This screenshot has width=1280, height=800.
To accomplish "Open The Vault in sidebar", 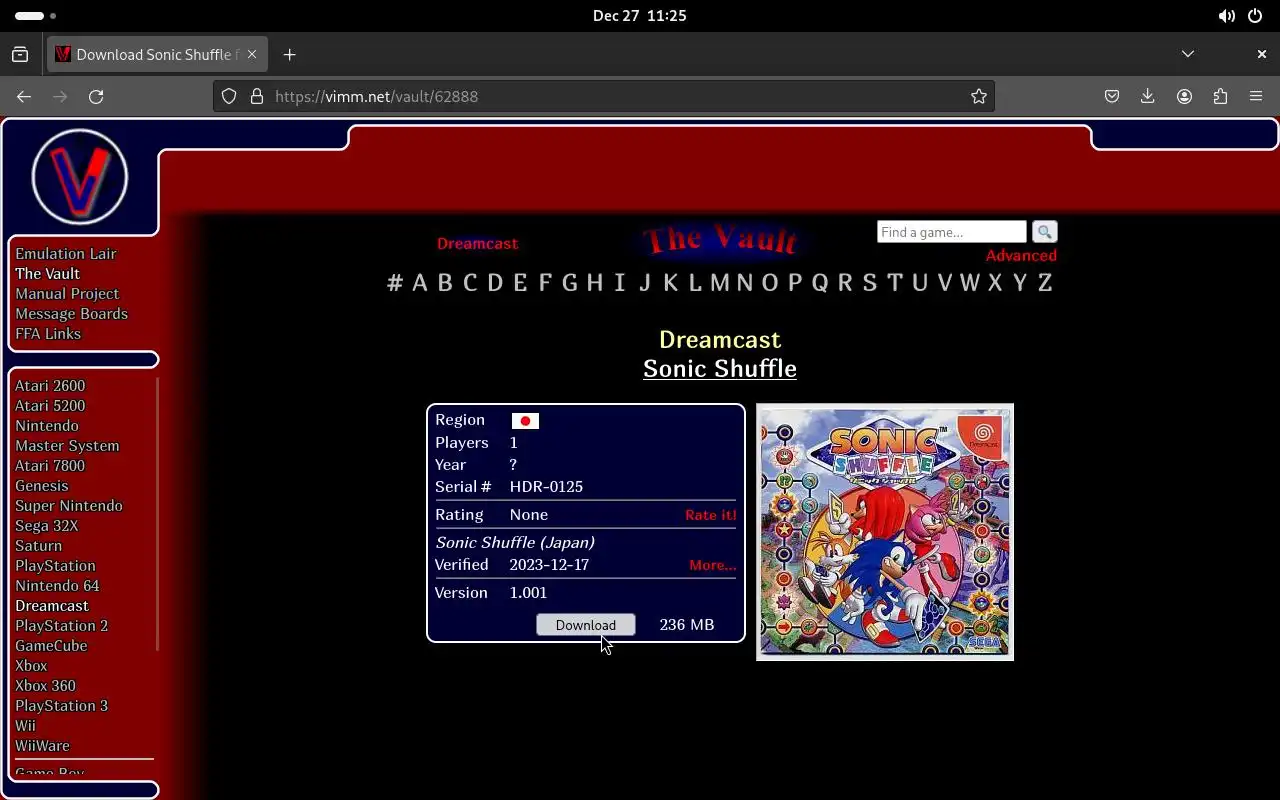I will (x=47, y=274).
